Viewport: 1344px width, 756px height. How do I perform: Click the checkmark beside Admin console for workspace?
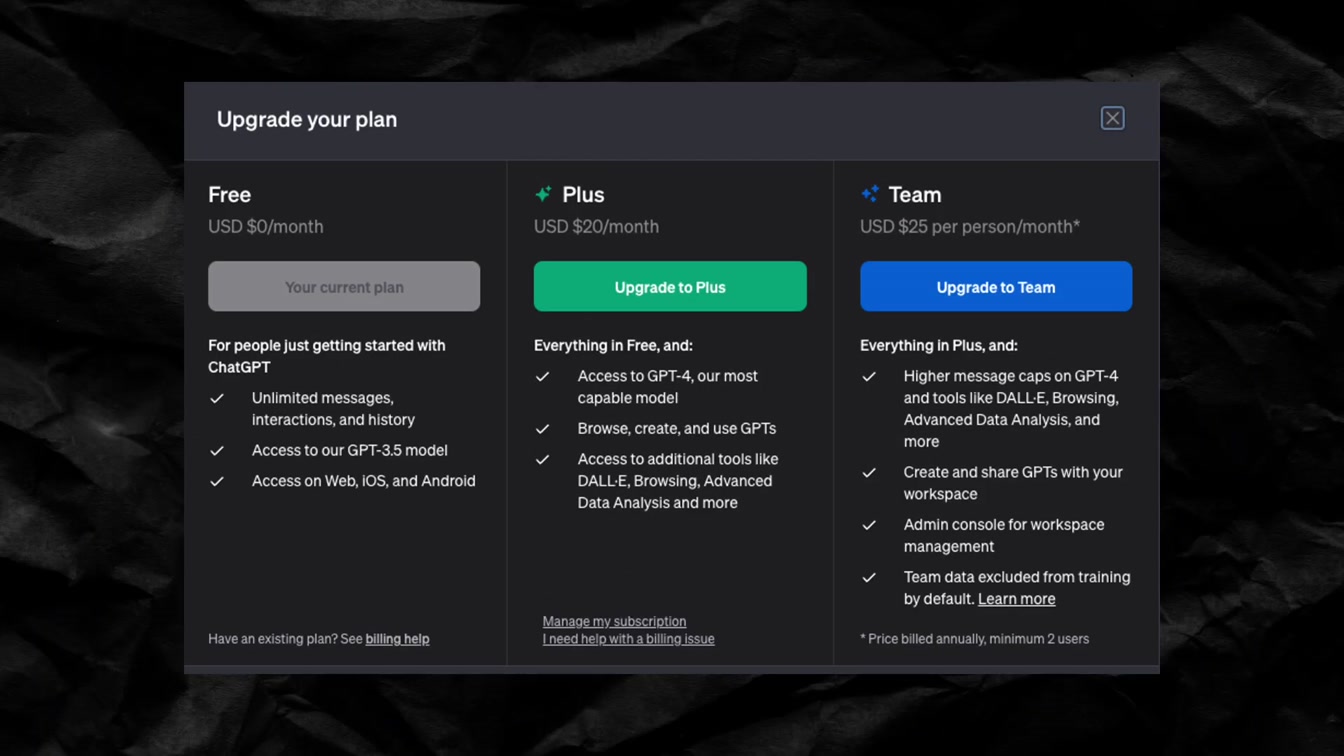click(x=869, y=525)
